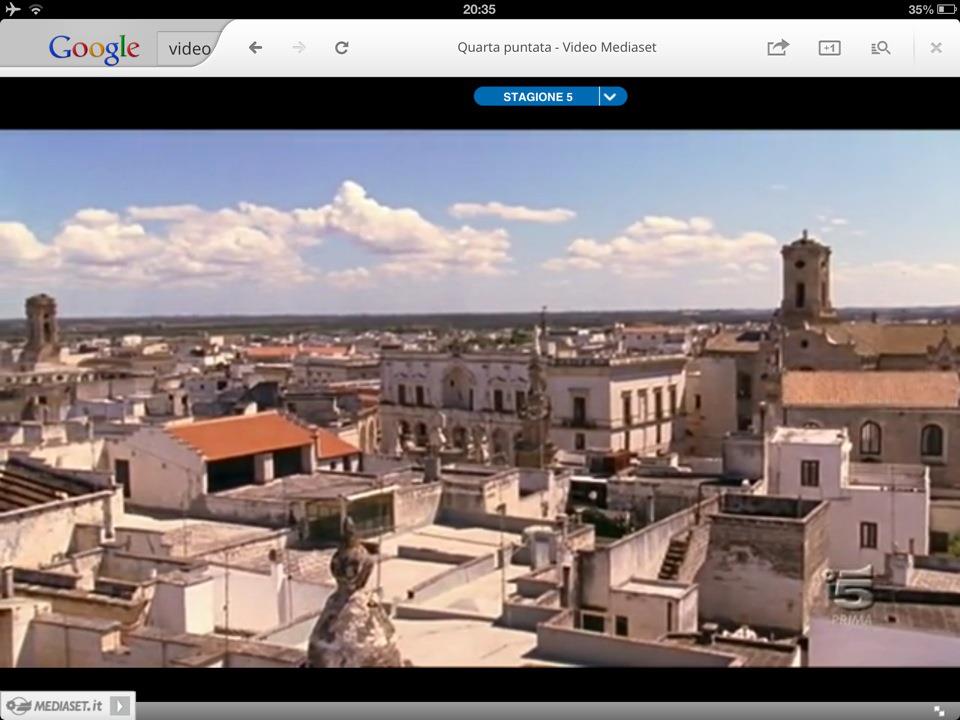
Task: Open find in page search
Action: coord(880,48)
